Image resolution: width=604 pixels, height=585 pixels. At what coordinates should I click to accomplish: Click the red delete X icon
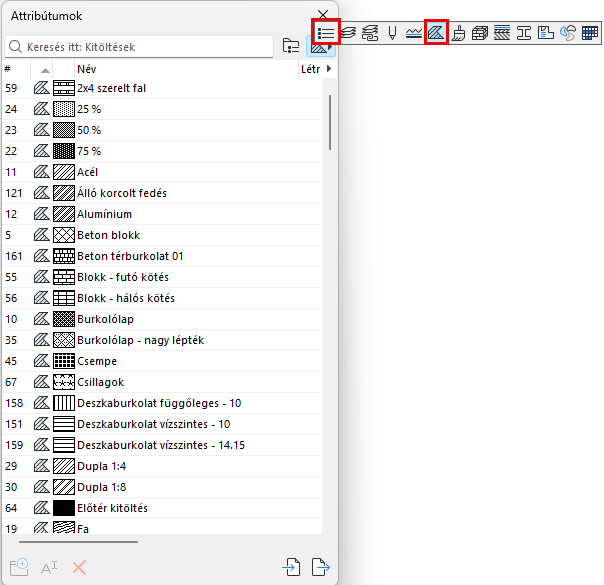(x=79, y=568)
